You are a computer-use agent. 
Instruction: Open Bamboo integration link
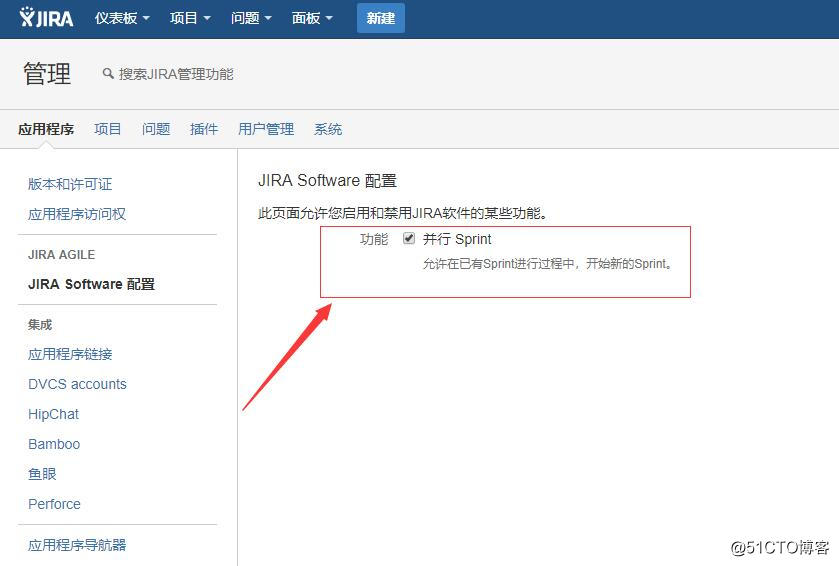54,444
